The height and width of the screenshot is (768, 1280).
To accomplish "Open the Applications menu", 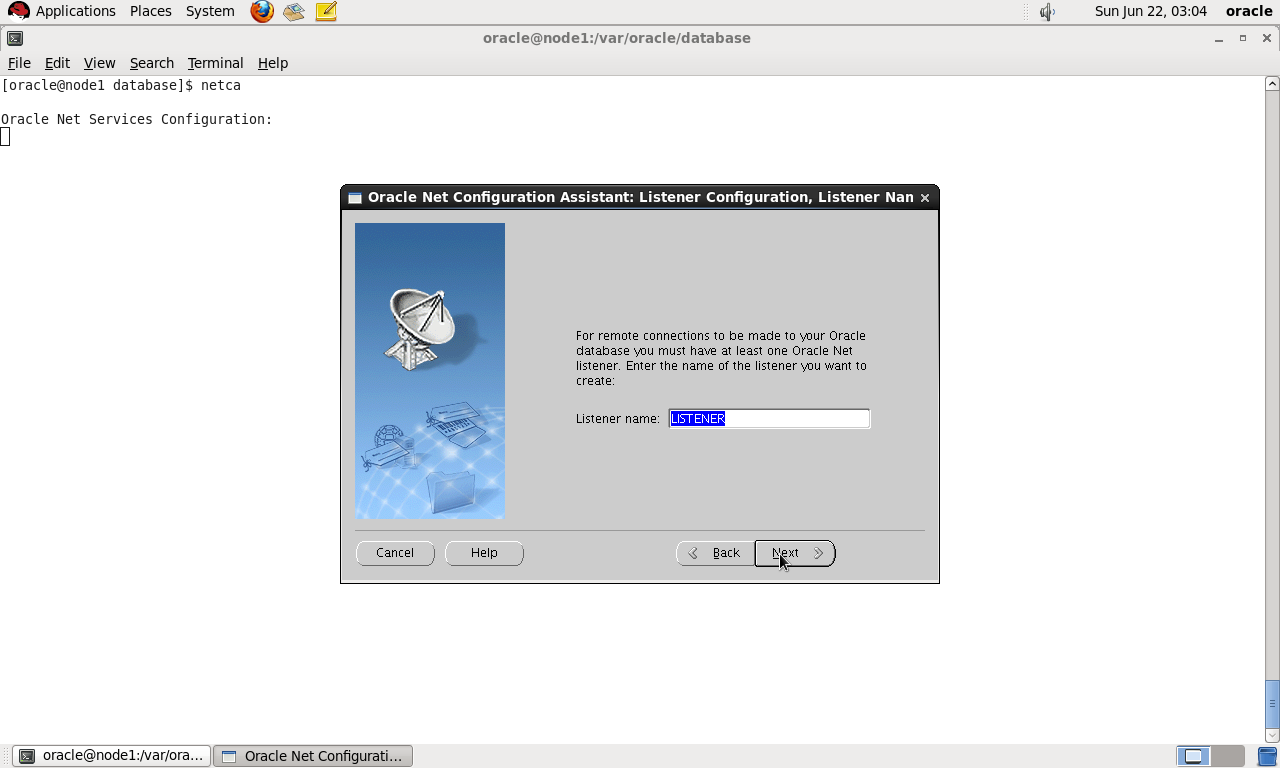I will point(76,11).
